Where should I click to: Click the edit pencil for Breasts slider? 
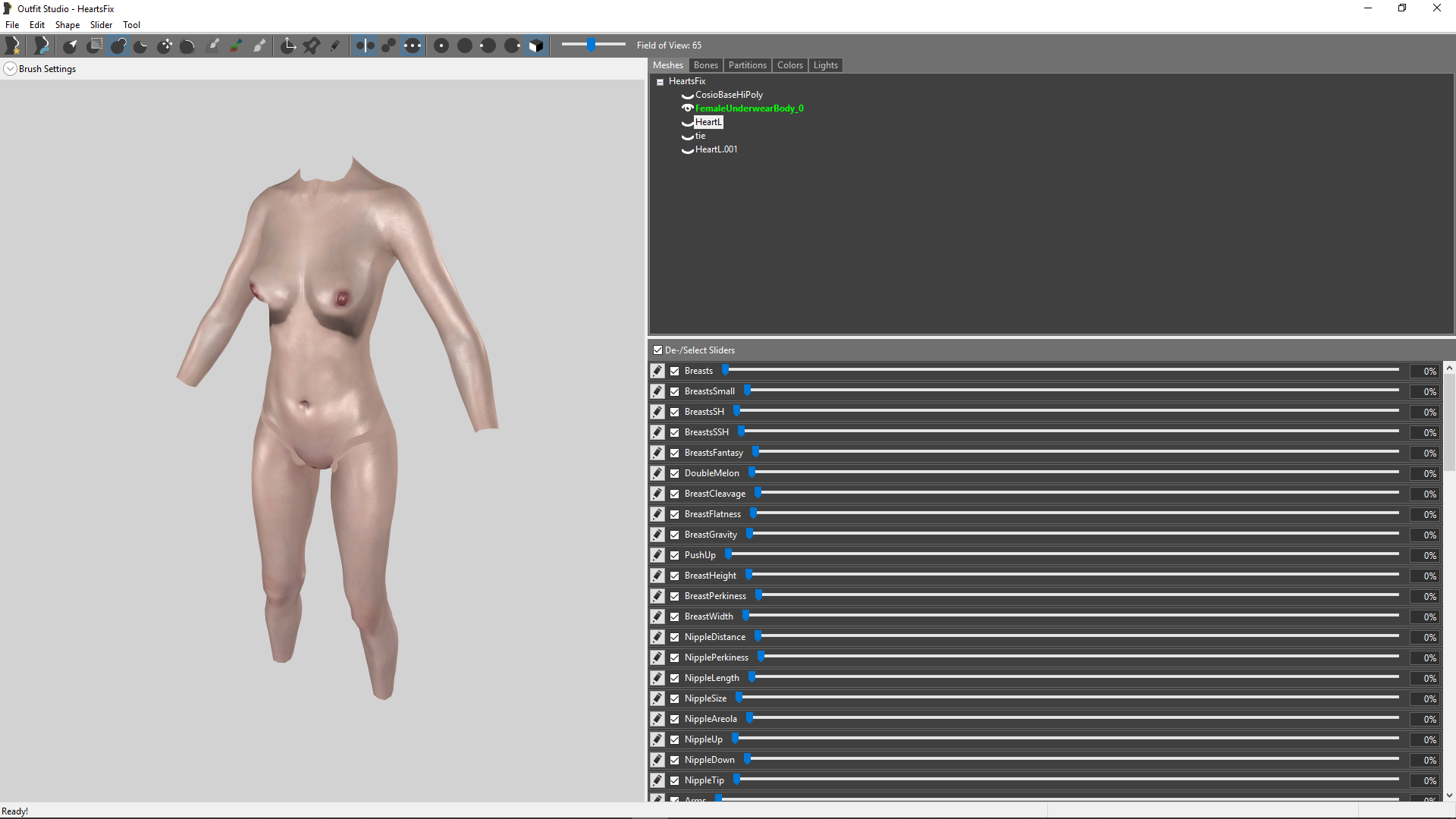(x=657, y=371)
